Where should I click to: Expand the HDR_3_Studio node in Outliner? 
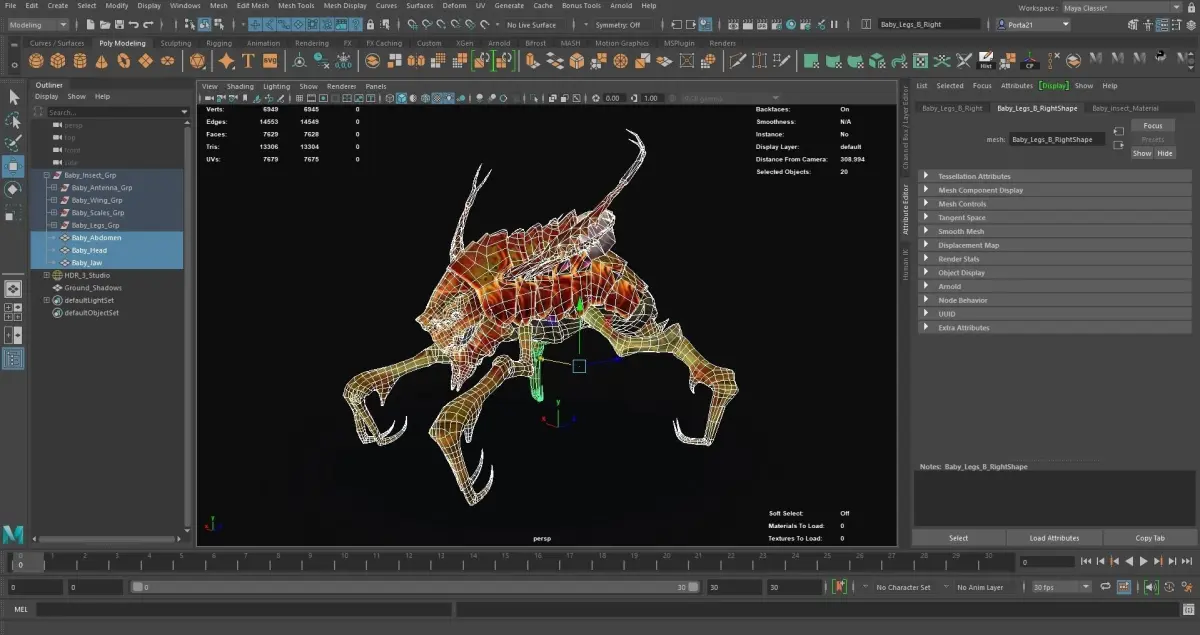coord(46,275)
